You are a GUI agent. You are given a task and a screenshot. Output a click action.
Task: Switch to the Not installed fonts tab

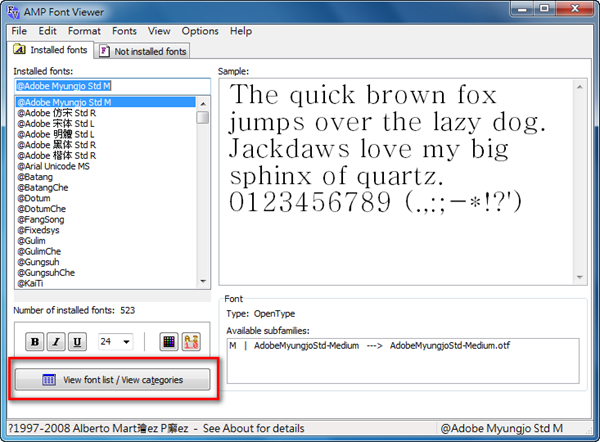pos(142,50)
